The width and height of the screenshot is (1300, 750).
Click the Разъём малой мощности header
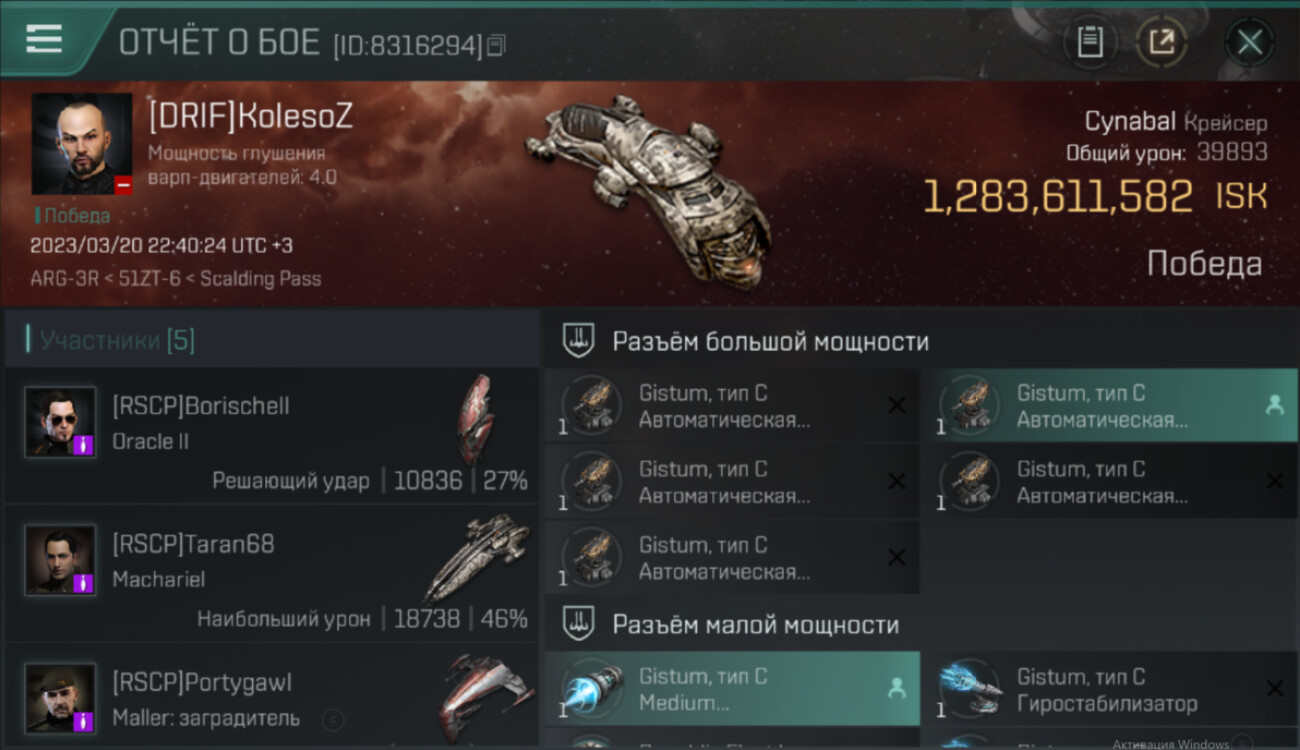[x=755, y=625]
